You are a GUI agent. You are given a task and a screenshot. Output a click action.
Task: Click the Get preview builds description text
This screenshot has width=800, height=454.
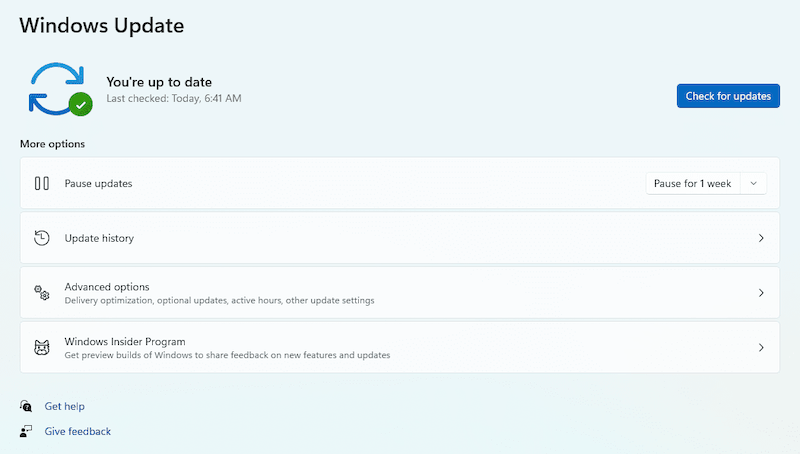tap(227, 355)
